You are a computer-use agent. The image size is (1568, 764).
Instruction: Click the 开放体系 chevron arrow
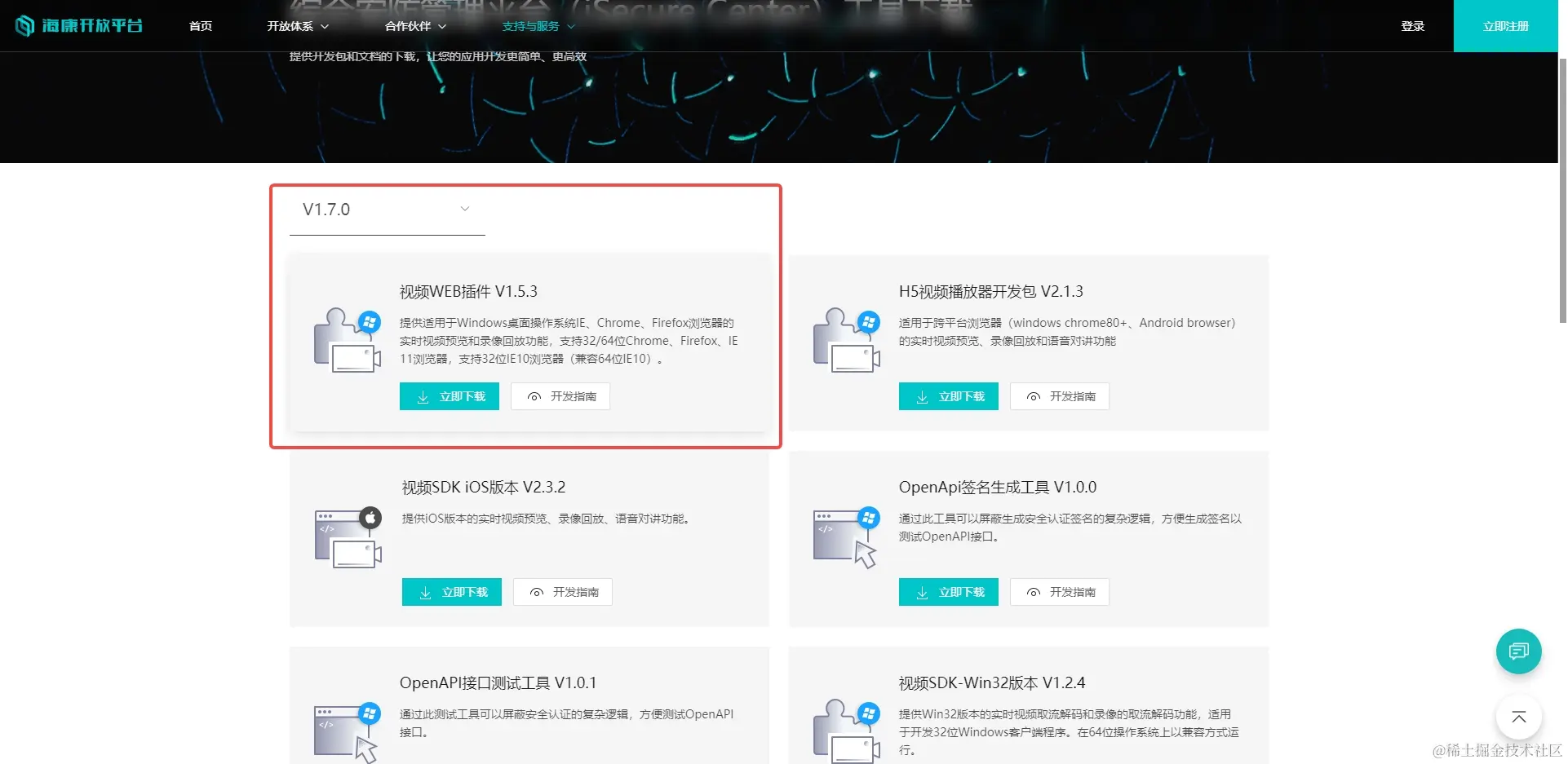point(325,26)
